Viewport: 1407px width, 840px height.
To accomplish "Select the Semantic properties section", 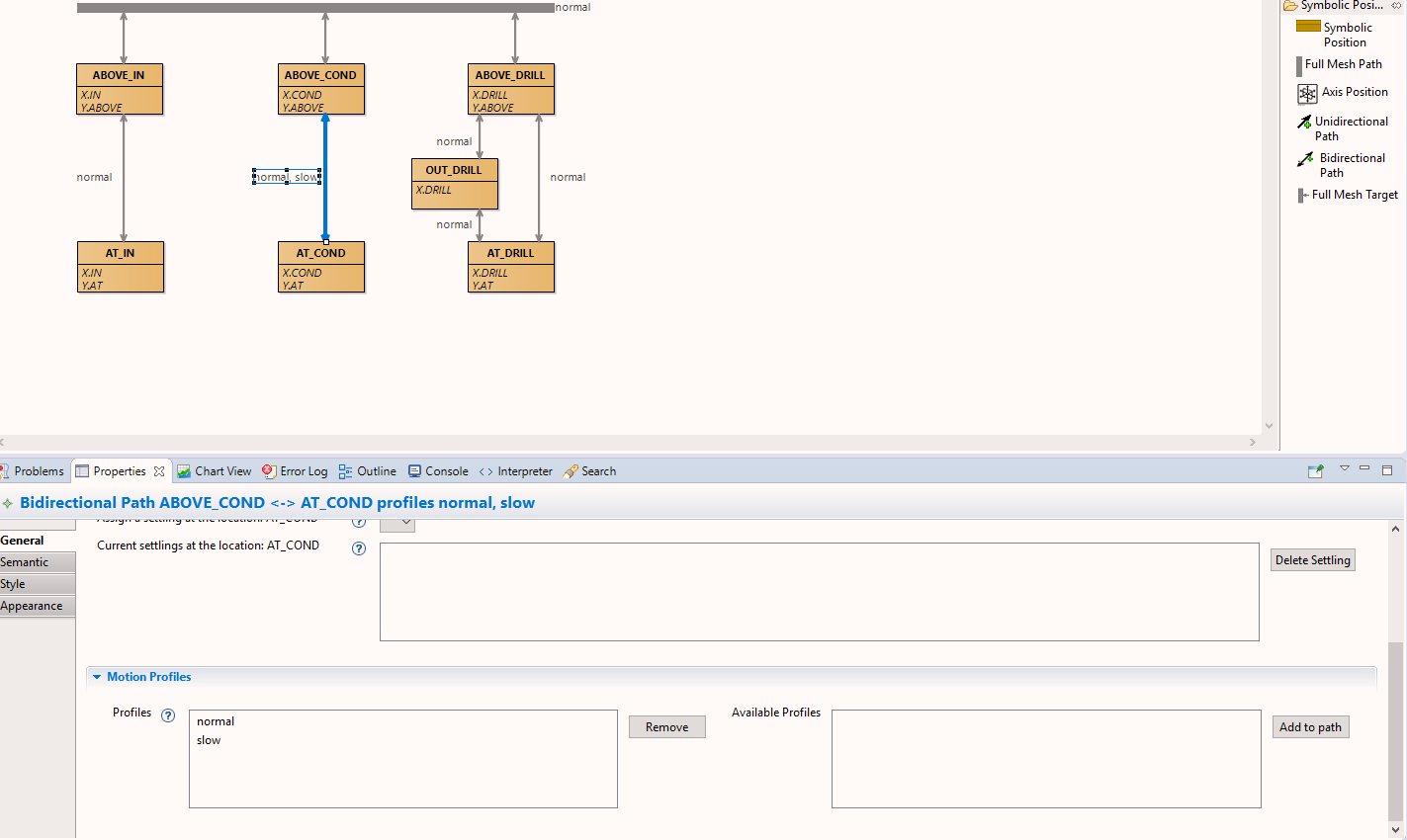I will click(x=38, y=562).
